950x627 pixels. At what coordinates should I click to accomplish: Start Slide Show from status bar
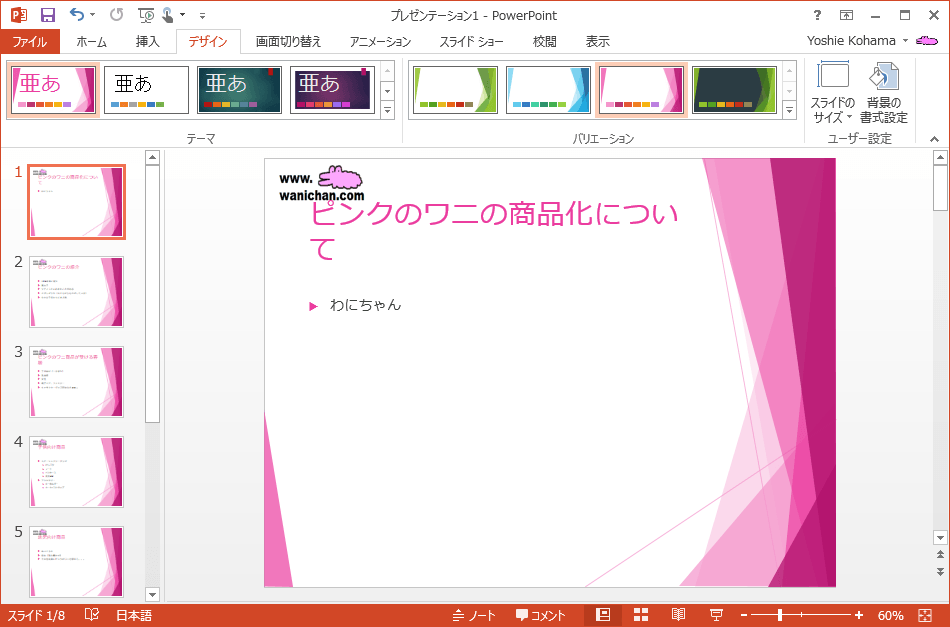[x=716, y=615]
